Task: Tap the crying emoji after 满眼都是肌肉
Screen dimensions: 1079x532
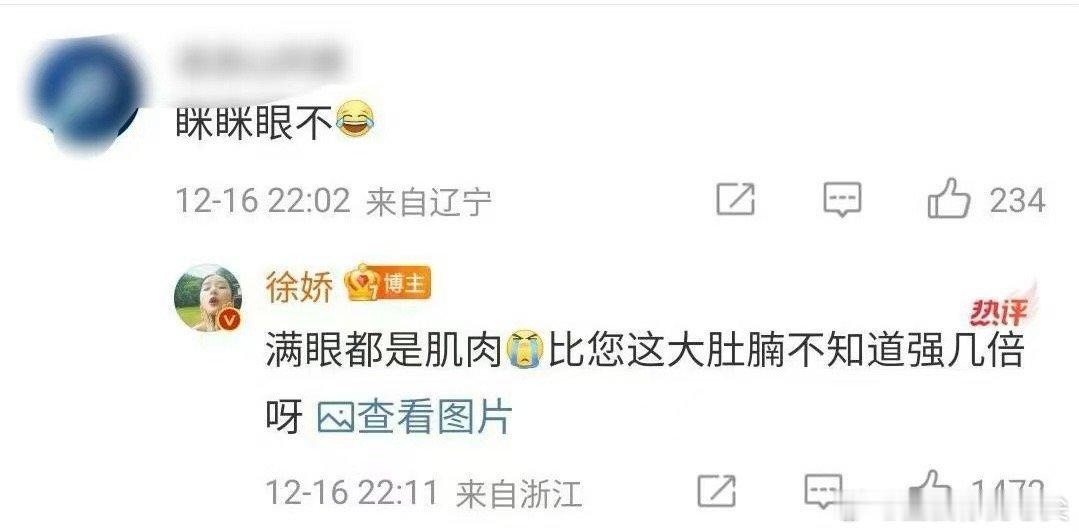Action: coord(525,349)
